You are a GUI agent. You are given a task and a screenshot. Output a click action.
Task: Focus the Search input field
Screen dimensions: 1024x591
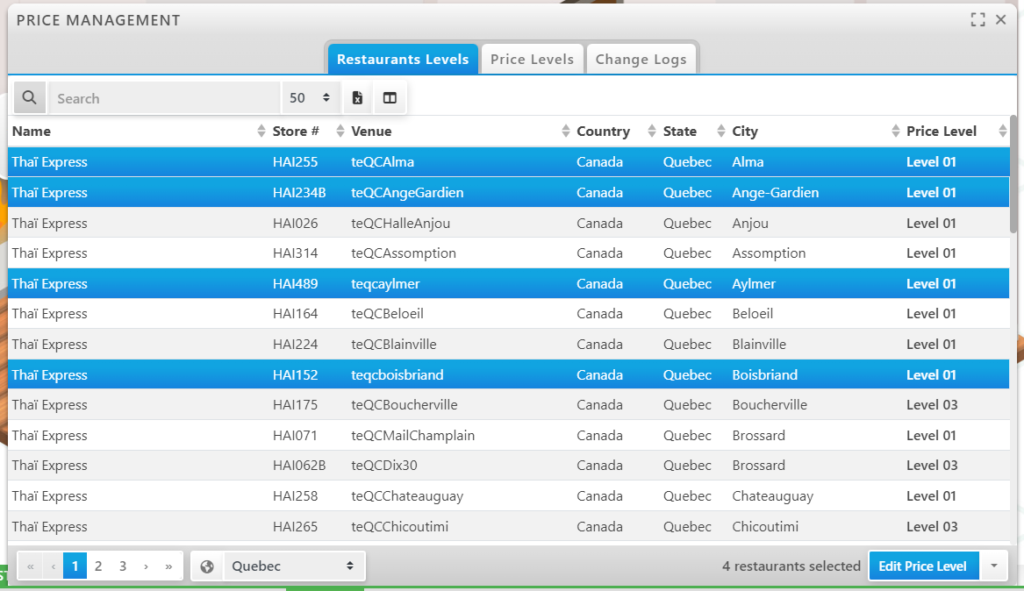(x=165, y=98)
